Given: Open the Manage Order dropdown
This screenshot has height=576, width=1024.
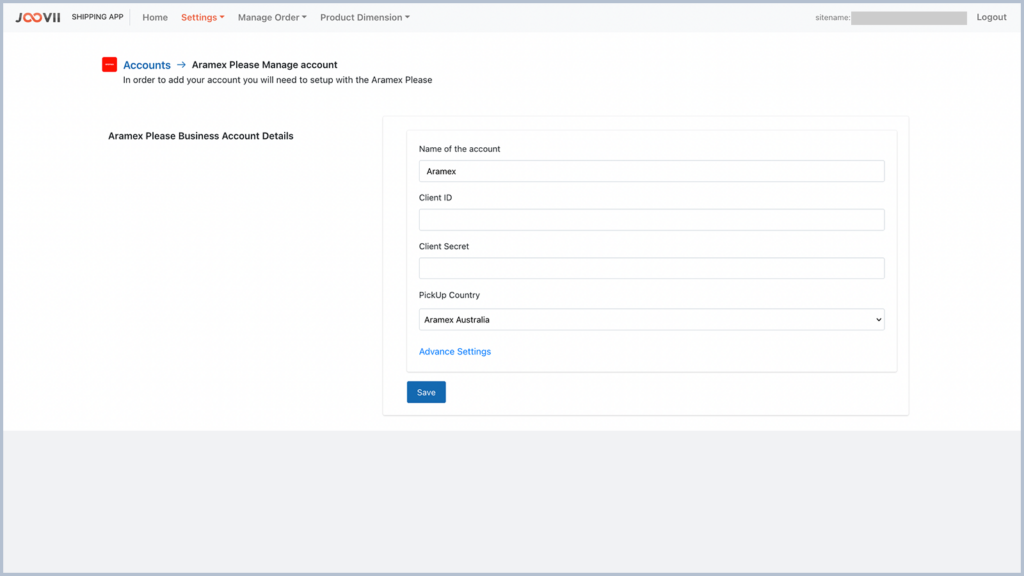Looking at the screenshot, I should [271, 17].
